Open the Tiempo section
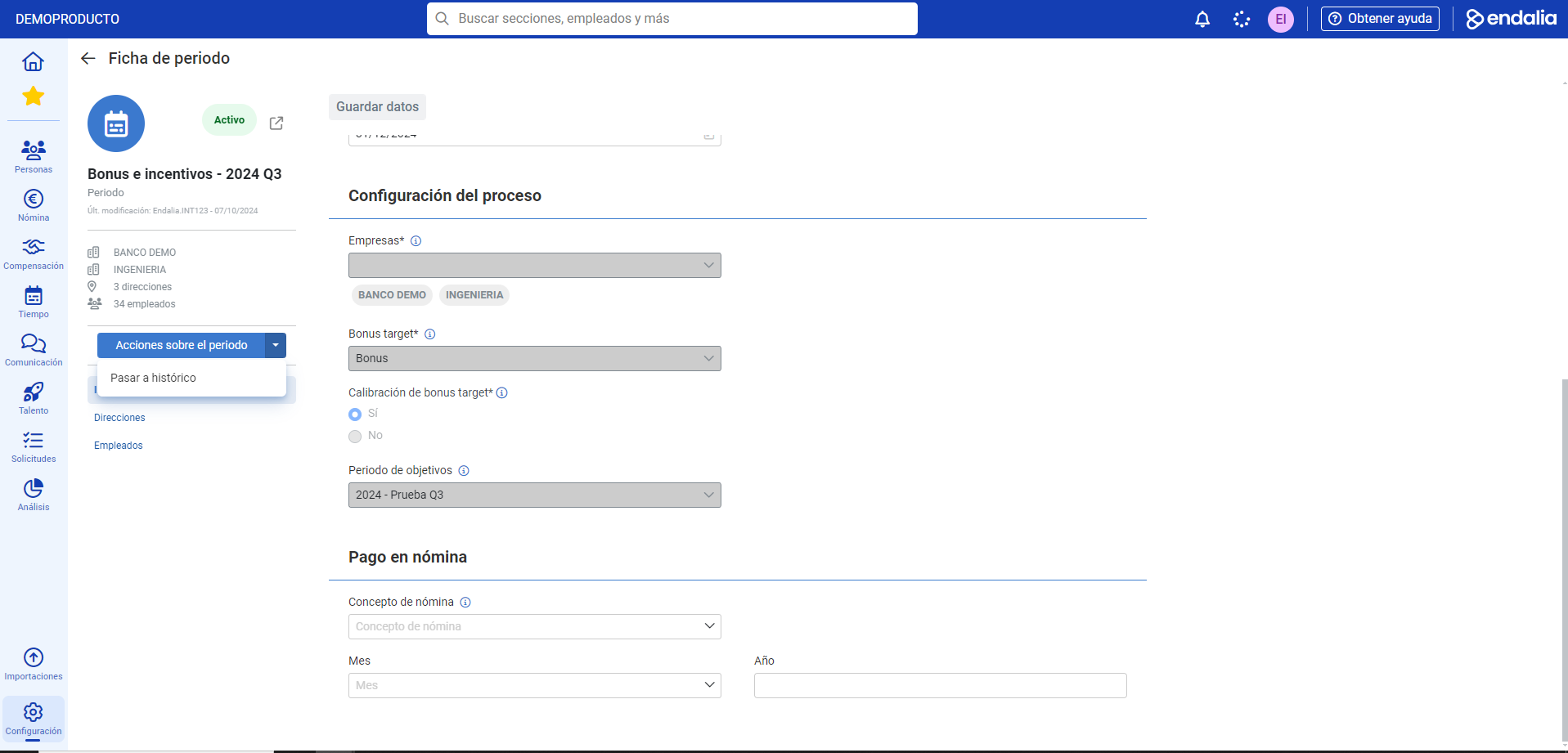 tap(34, 302)
